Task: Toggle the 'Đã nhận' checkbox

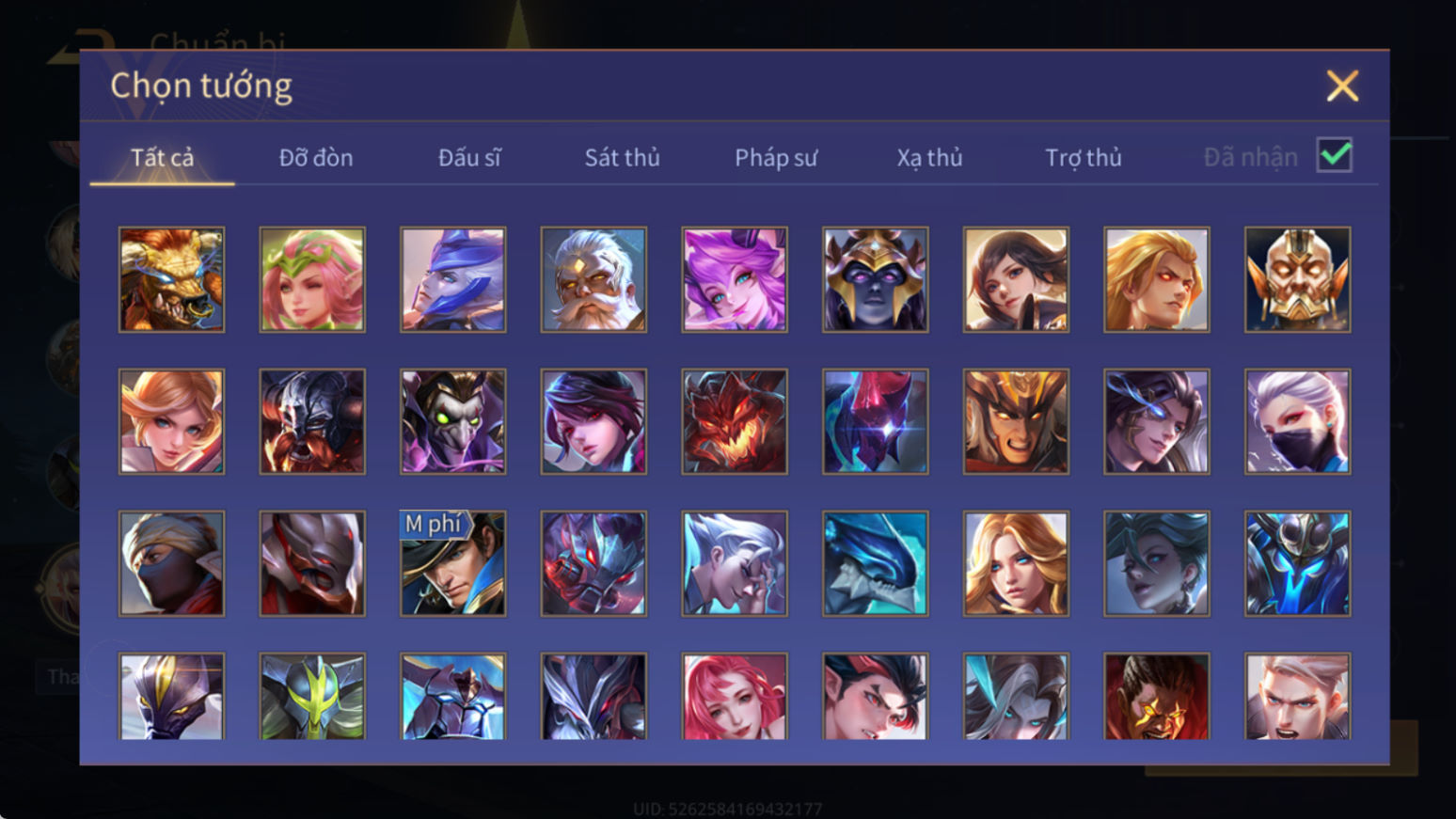Action: (1334, 155)
